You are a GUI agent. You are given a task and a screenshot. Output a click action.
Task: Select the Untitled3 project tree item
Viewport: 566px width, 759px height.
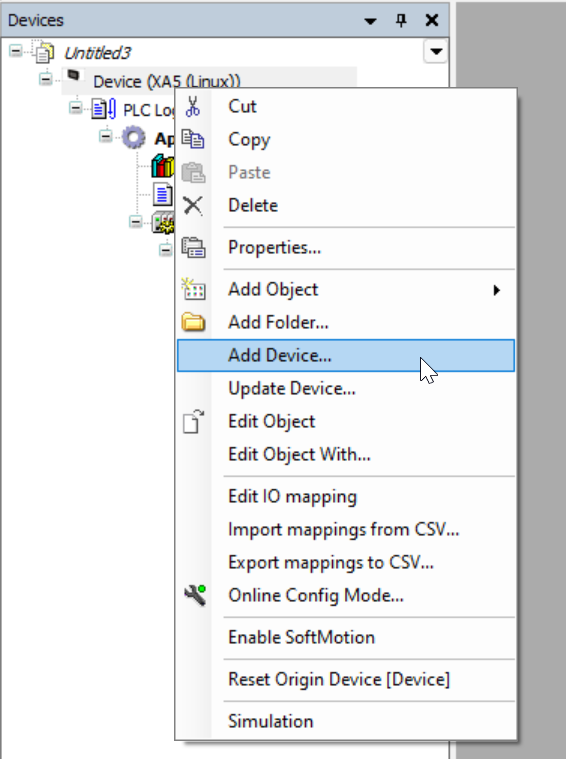pyautogui.click(x=97, y=53)
